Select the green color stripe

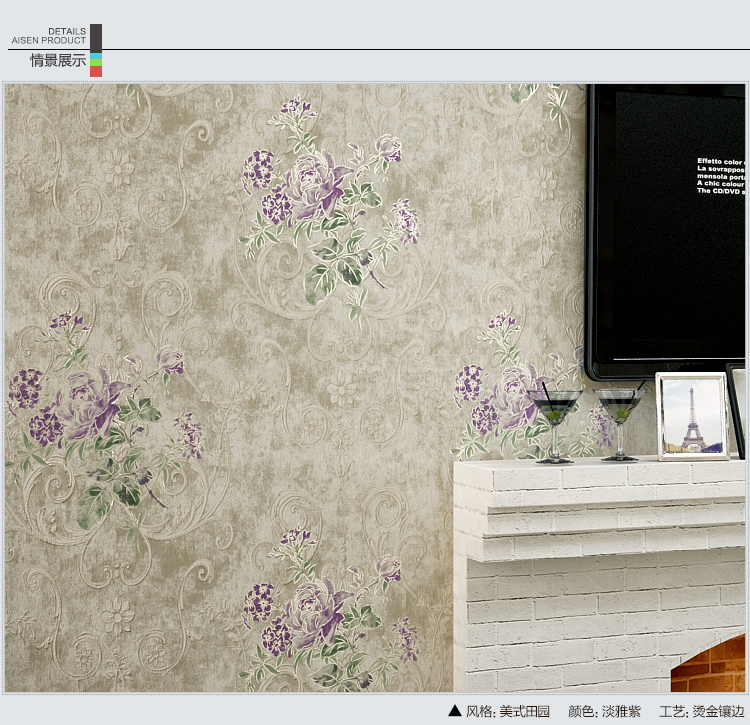coord(96,61)
